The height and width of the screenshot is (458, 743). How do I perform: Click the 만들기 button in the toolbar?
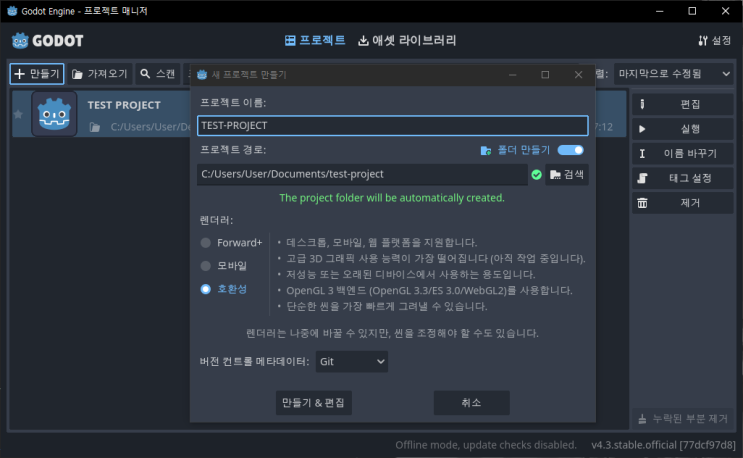[x=37, y=74]
